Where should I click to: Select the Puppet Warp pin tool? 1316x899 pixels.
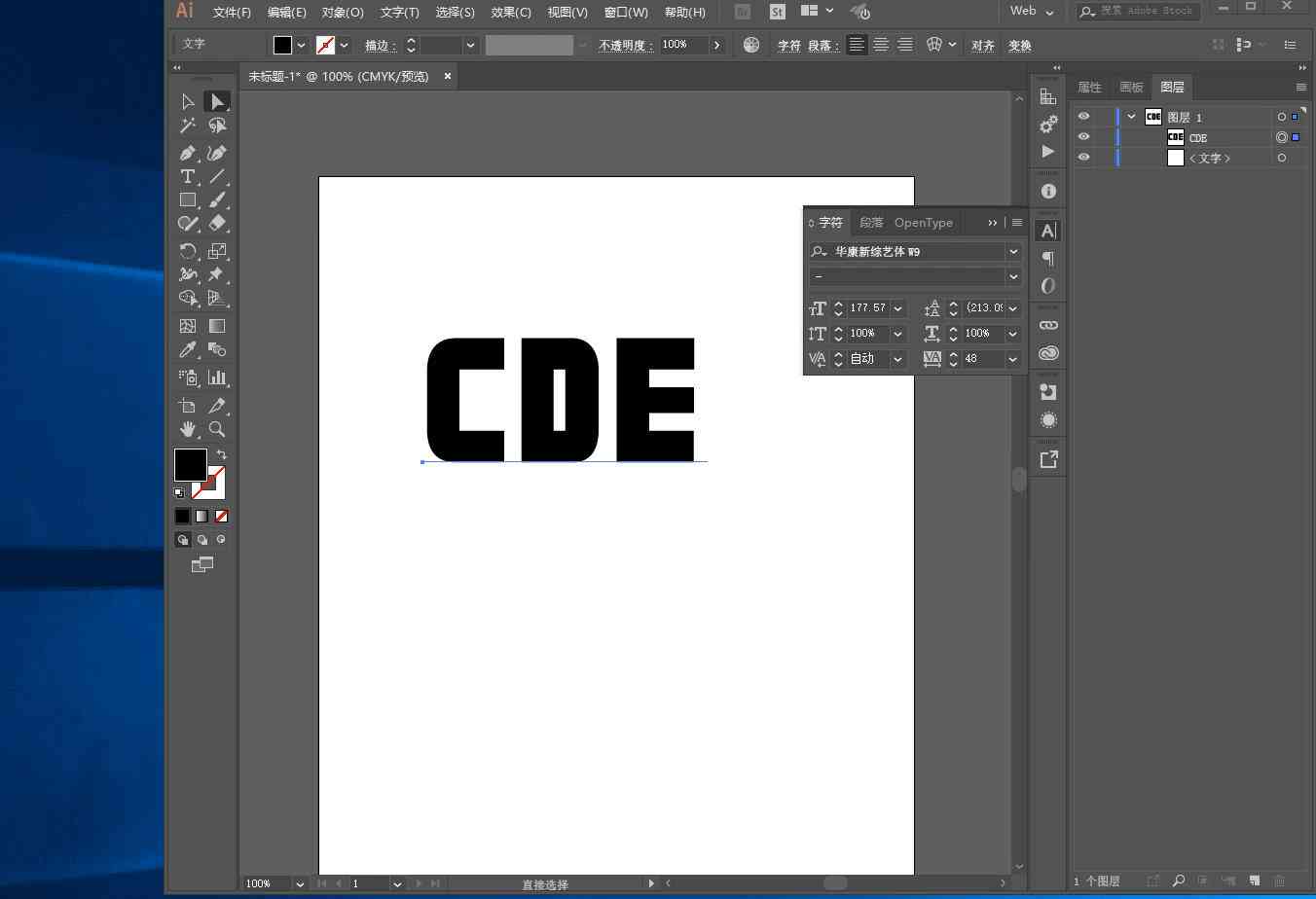pyautogui.click(x=217, y=274)
